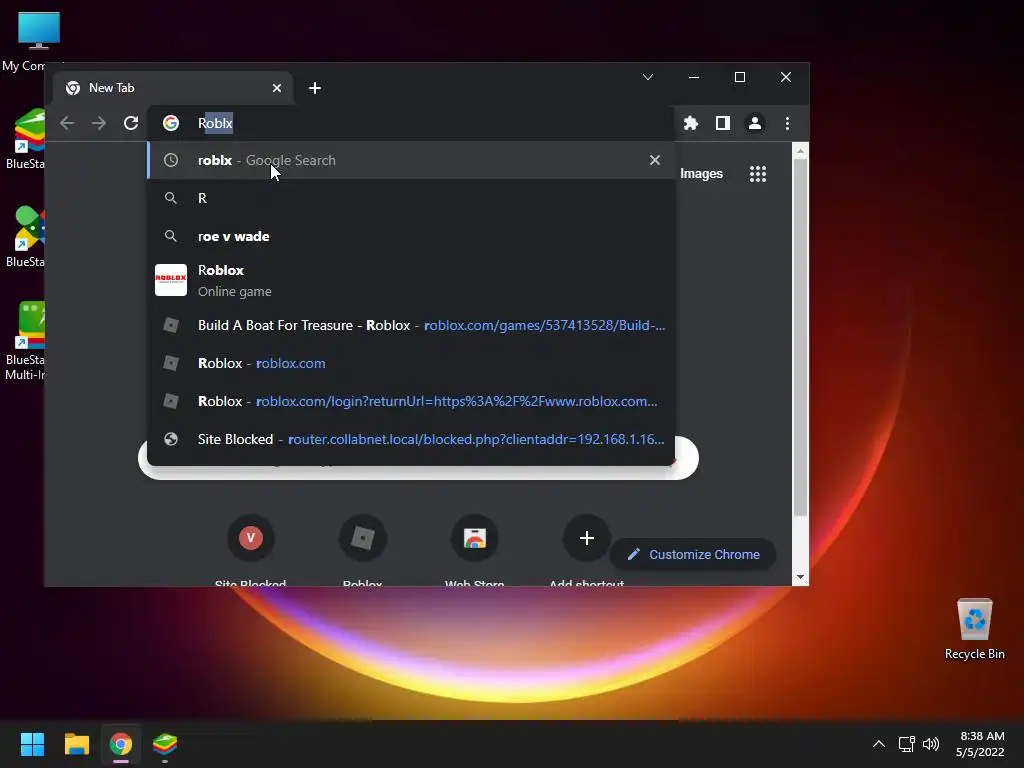Click the Customize Chrome button
The height and width of the screenshot is (768, 1024).
pos(693,554)
